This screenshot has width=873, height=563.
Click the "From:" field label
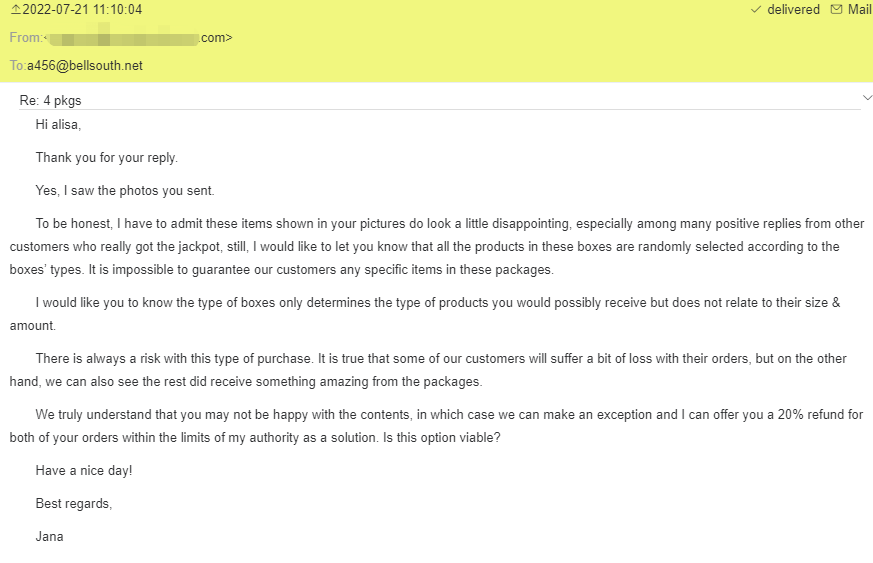(x=26, y=38)
